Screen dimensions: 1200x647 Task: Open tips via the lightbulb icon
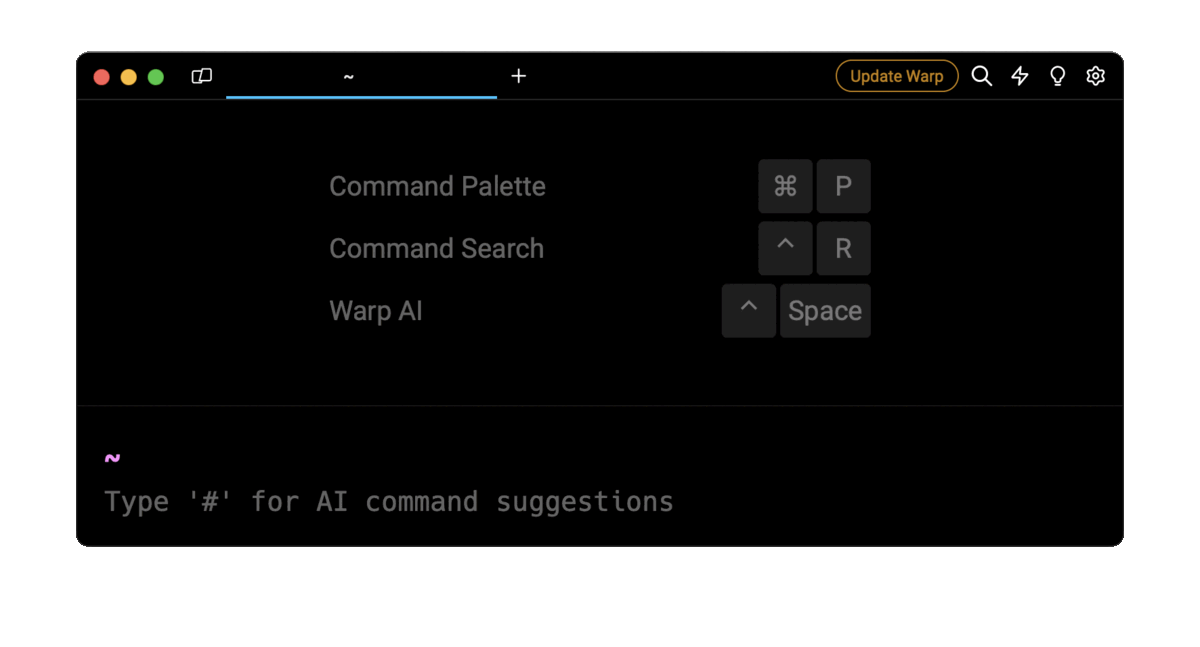(x=1057, y=76)
